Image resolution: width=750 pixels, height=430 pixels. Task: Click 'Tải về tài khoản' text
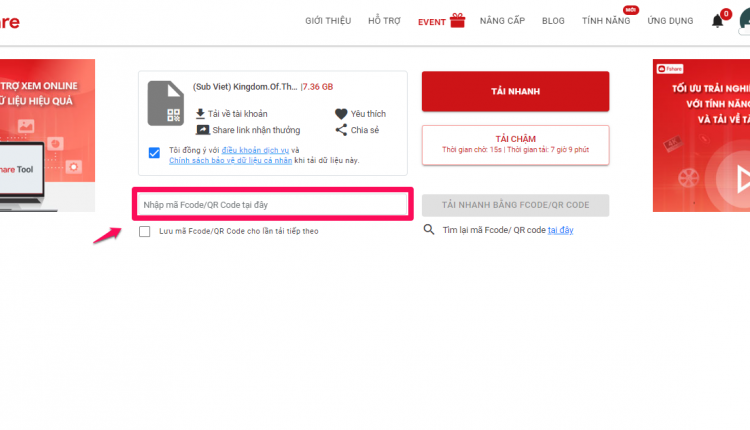pyautogui.click(x=237, y=114)
